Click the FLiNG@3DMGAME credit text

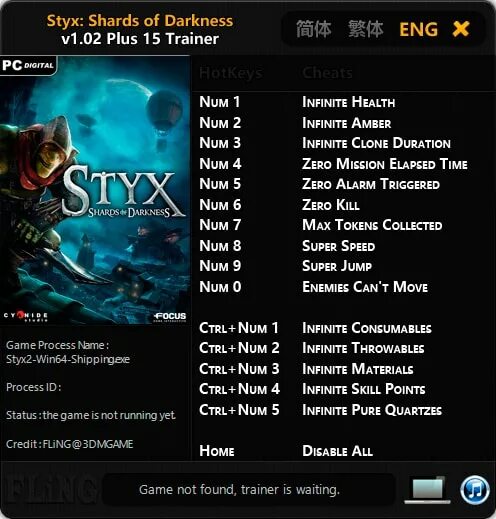(x=88, y=444)
